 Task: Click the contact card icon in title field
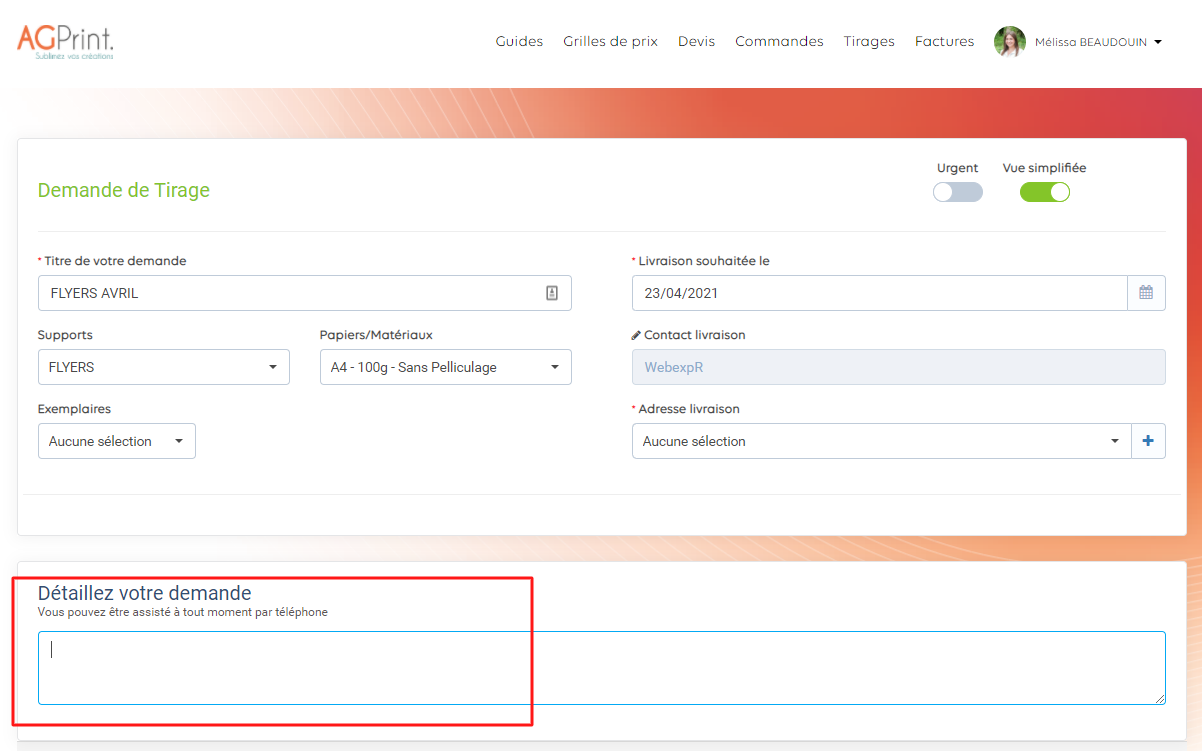point(551,293)
